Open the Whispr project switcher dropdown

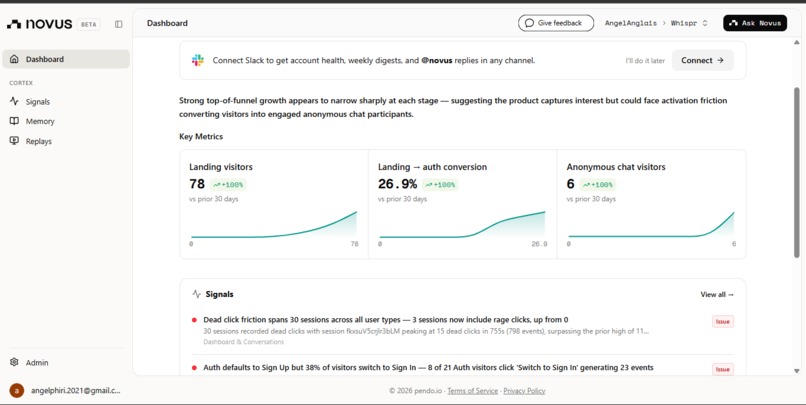pyautogui.click(x=689, y=23)
